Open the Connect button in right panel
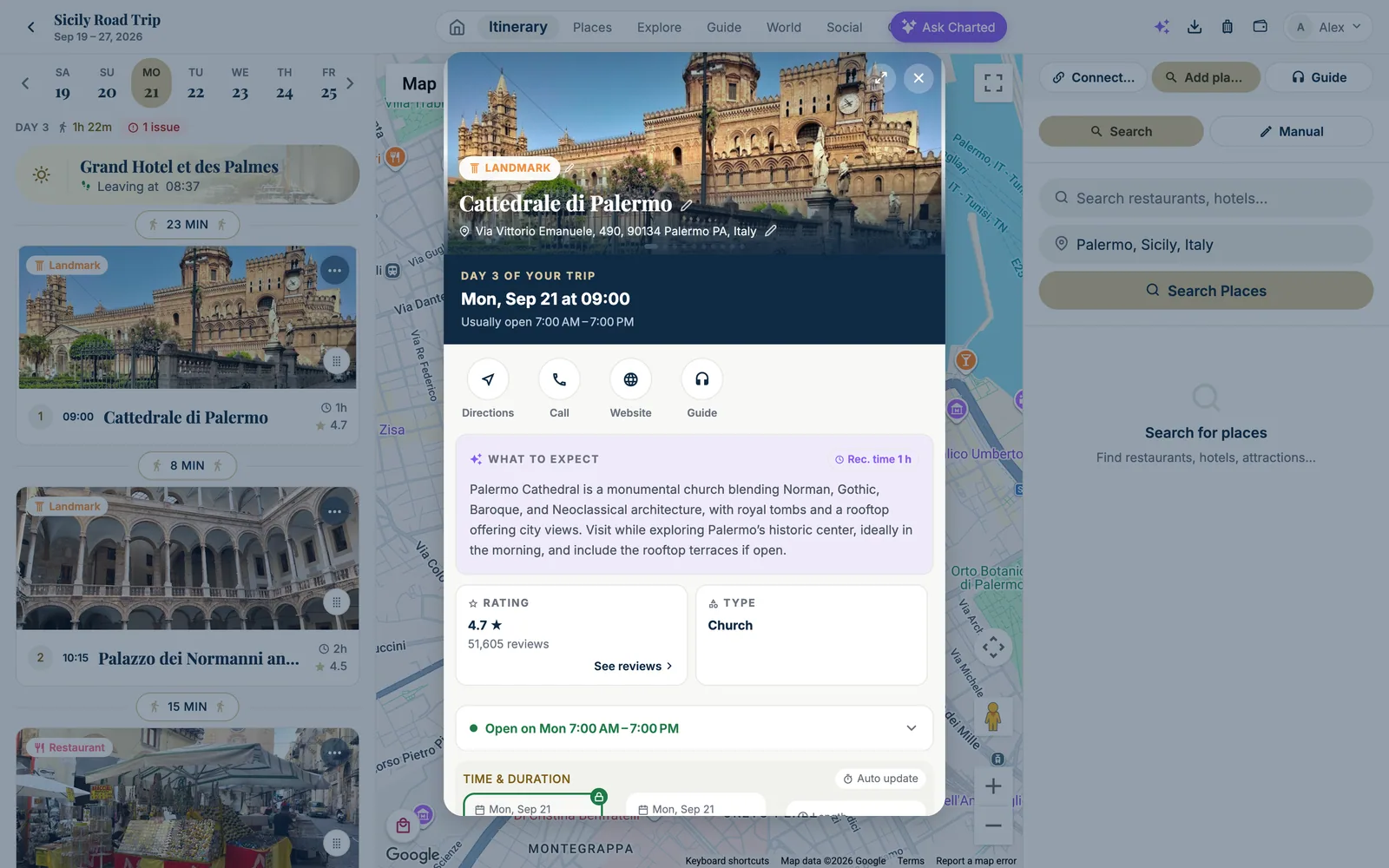The width and height of the screenshot is (1389, 868). [1093, 77]
